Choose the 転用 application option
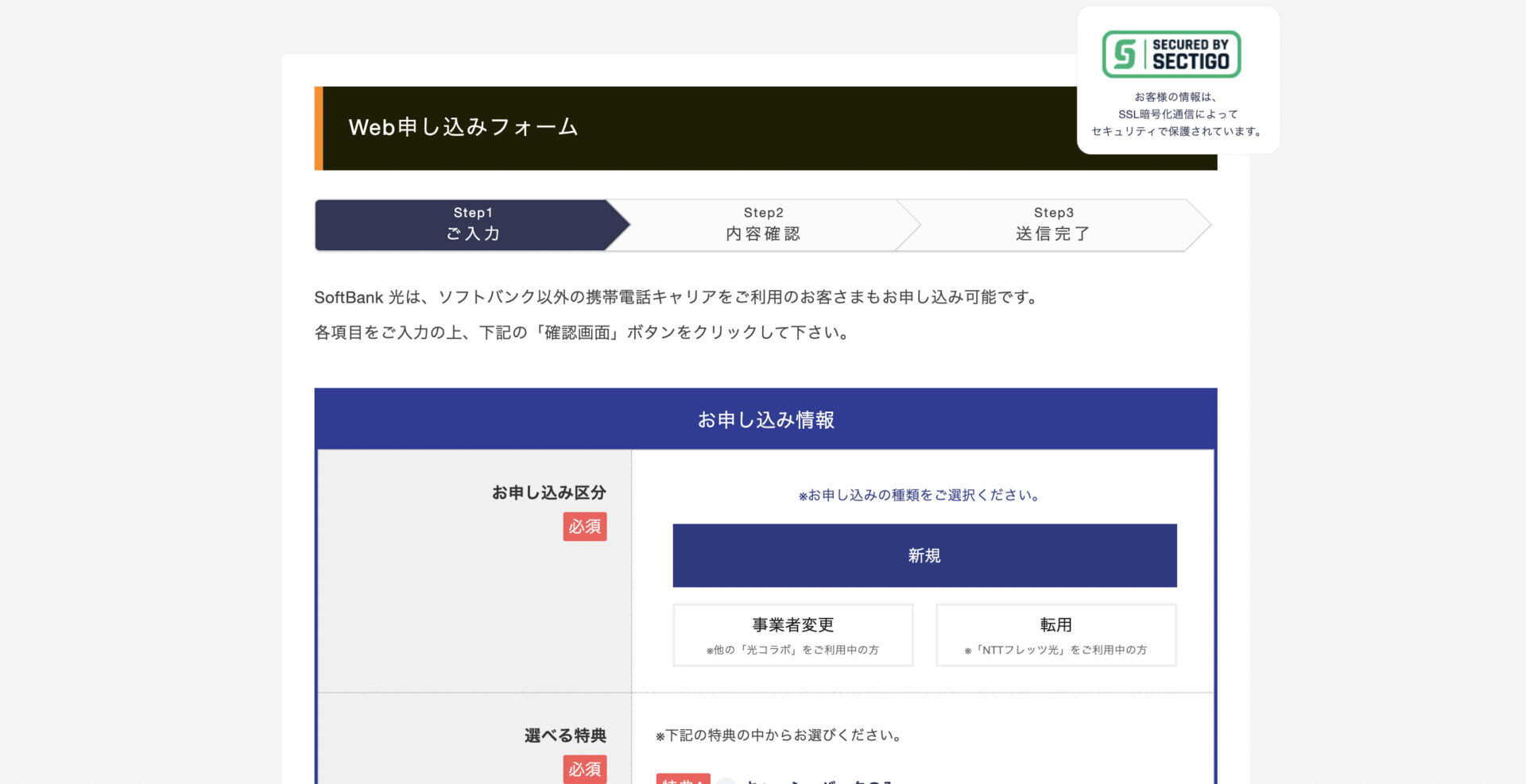 1056,635
